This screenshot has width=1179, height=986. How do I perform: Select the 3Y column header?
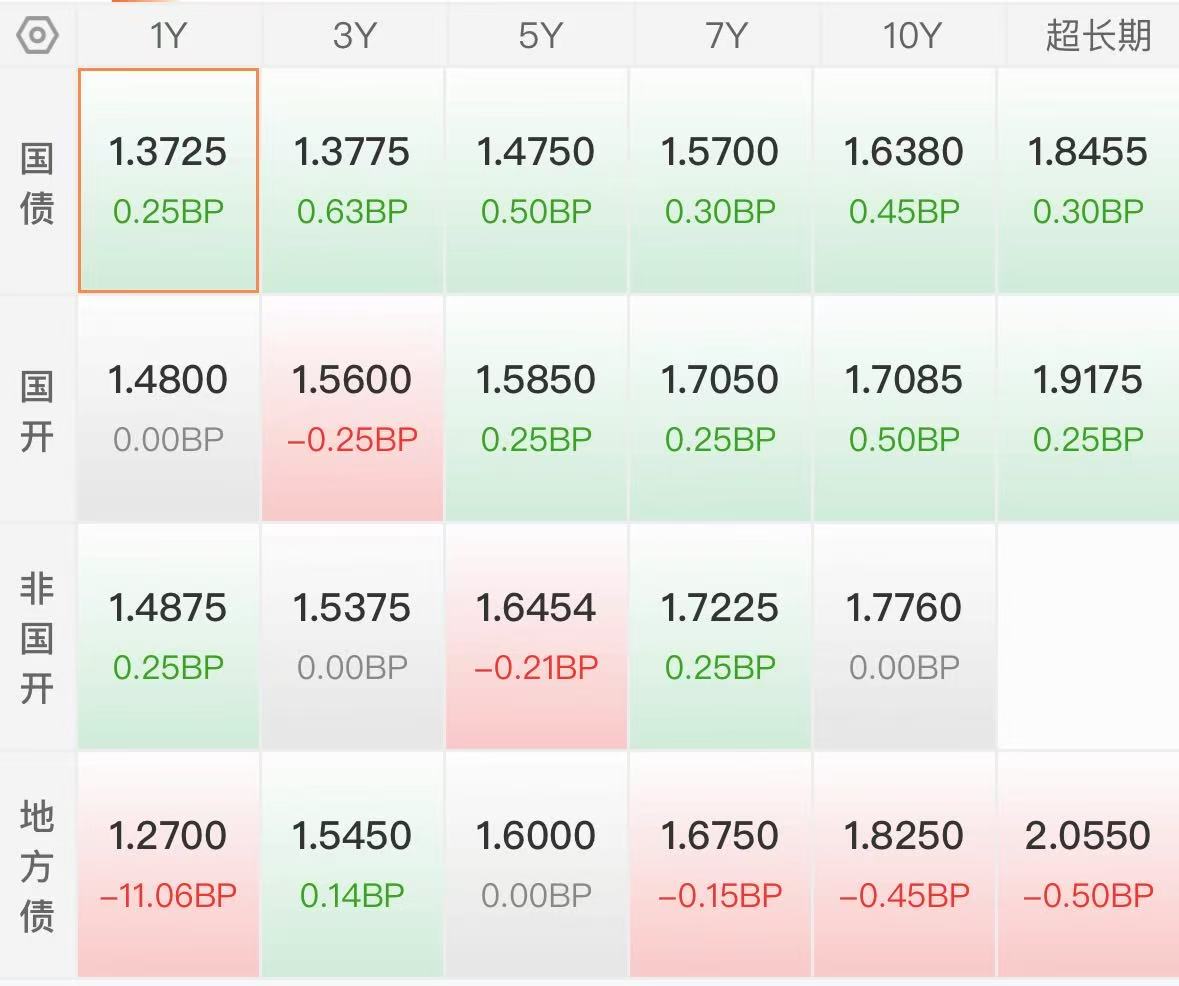click(x=353, y=35)
